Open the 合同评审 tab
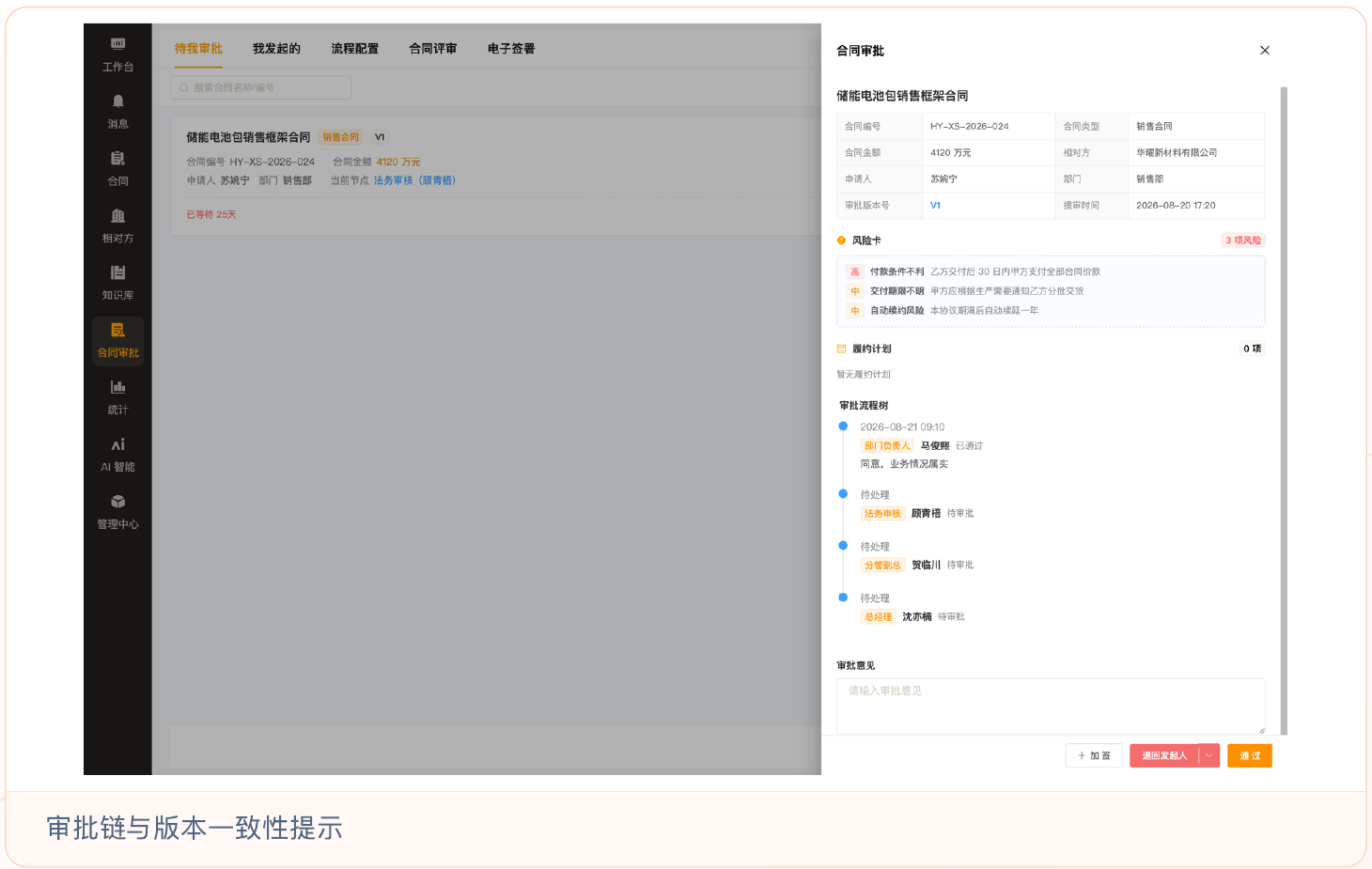The width and height of the screenshot is (1372, 869). click(x=432, y=49)
